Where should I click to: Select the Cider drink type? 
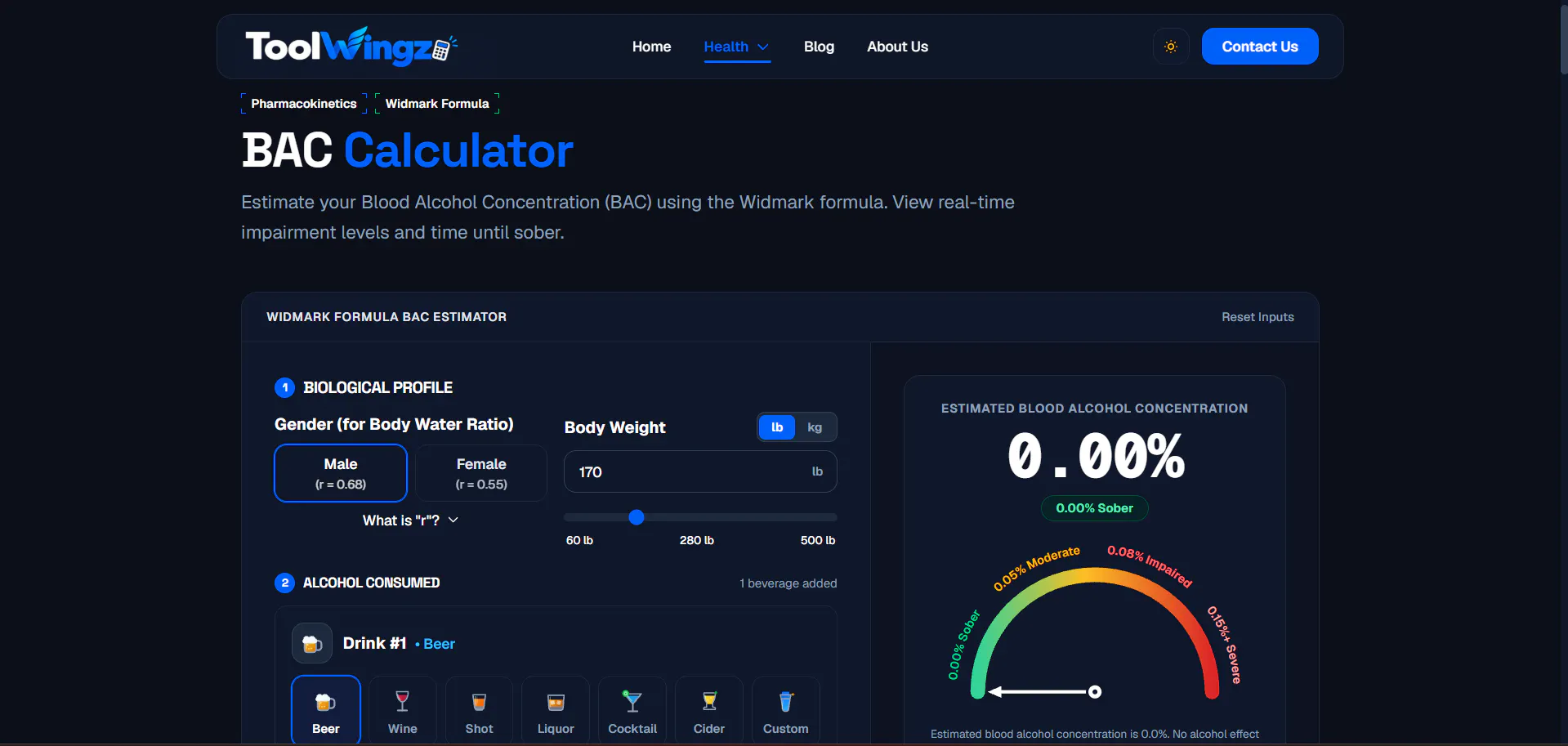coord(709,710)
